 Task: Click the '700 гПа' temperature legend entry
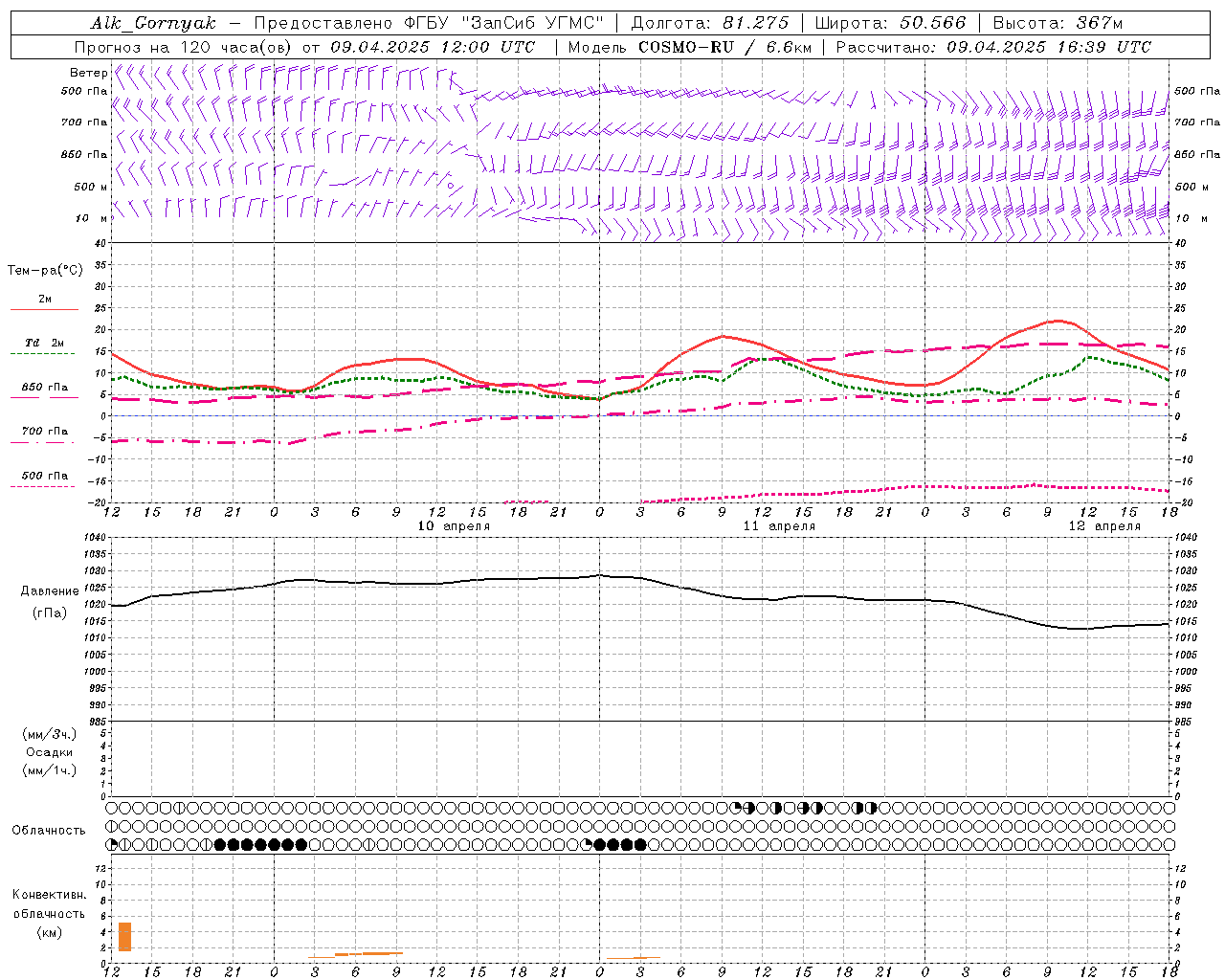[45, 432]
